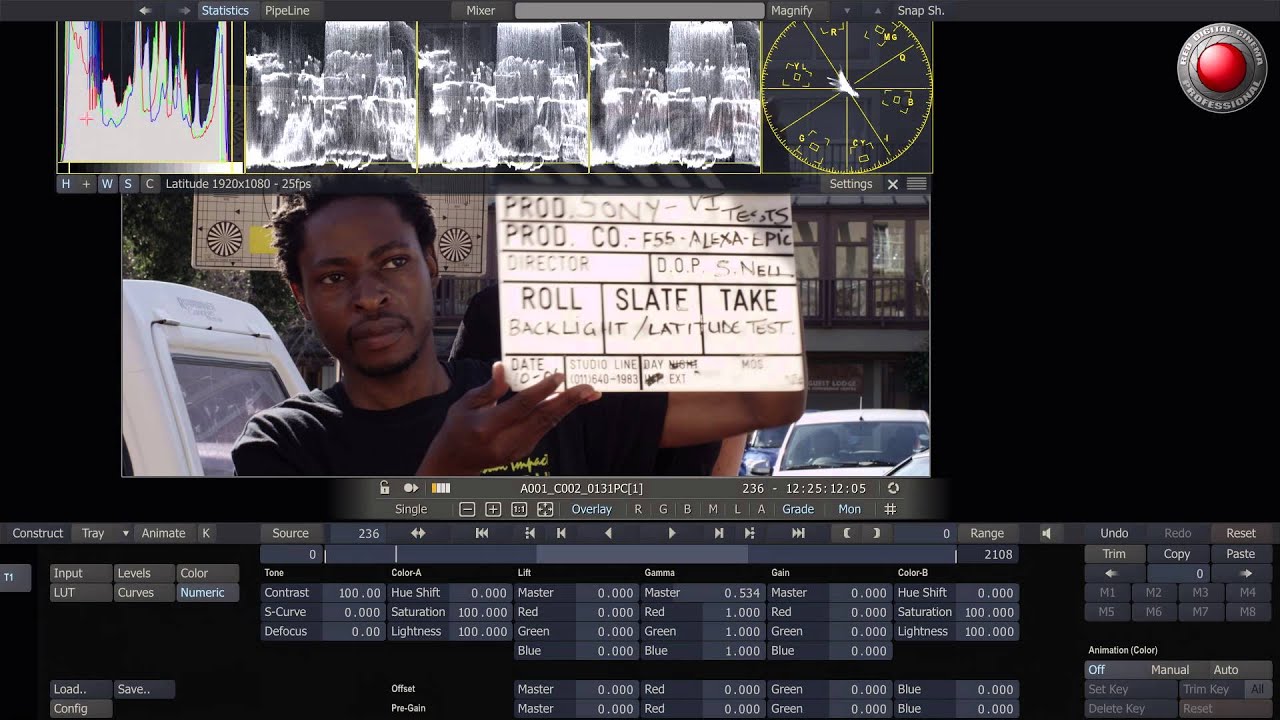Open the Mixer panel
This screenshot has height=720, width=1280.
(x=481, y=10)
